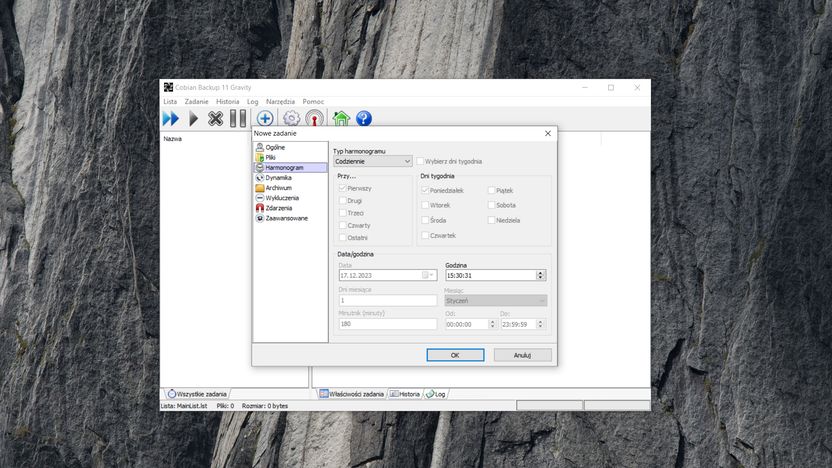
Task: Open the Miesiąc Styczeń dropdown
Action: coord(496,301)
